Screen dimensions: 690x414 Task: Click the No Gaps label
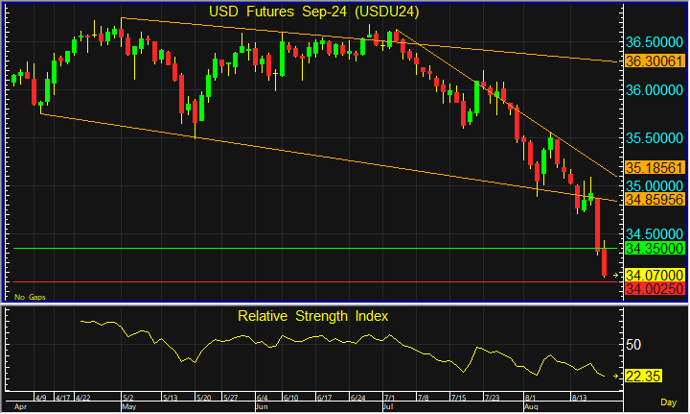pos(30,297)
